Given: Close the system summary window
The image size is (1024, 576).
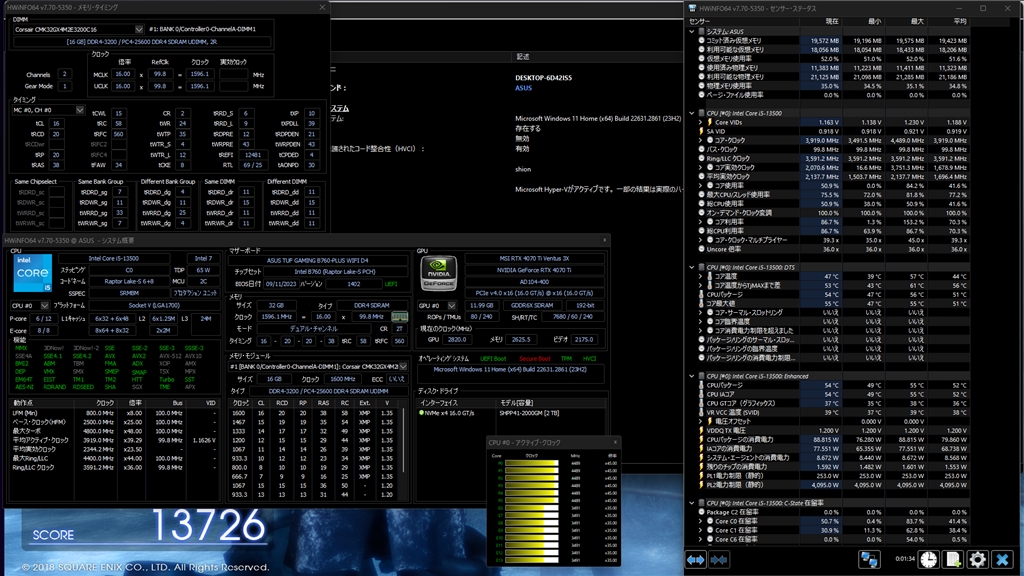Looking at the screenshot, I should click(x=604, y=240).
